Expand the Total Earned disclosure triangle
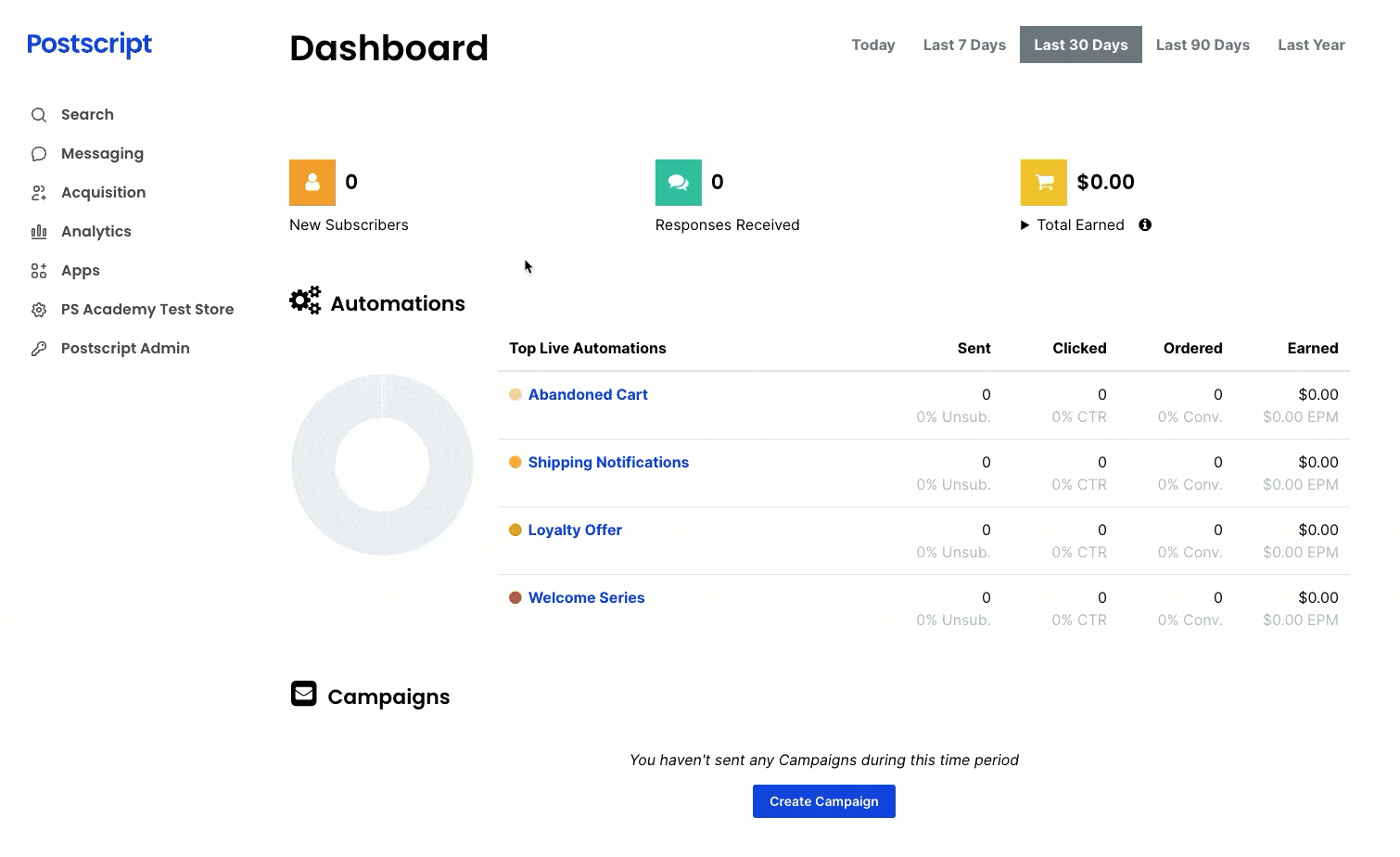 tap(1025, 224)
